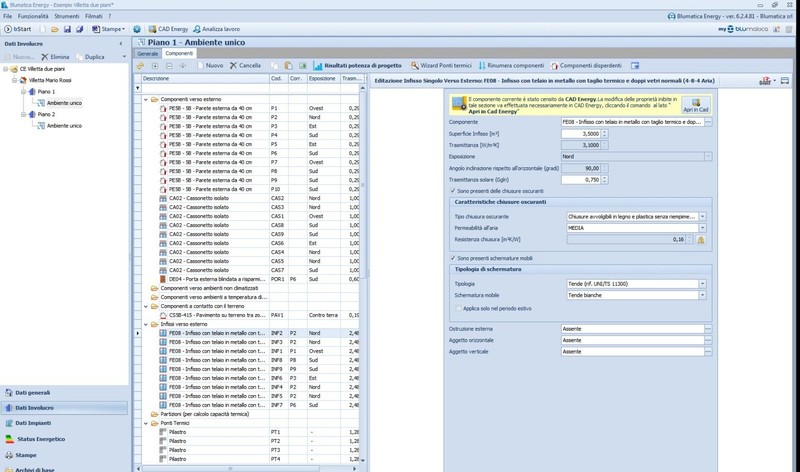Open the Tipo chiusura oscurante dropdown

point(703,217)
